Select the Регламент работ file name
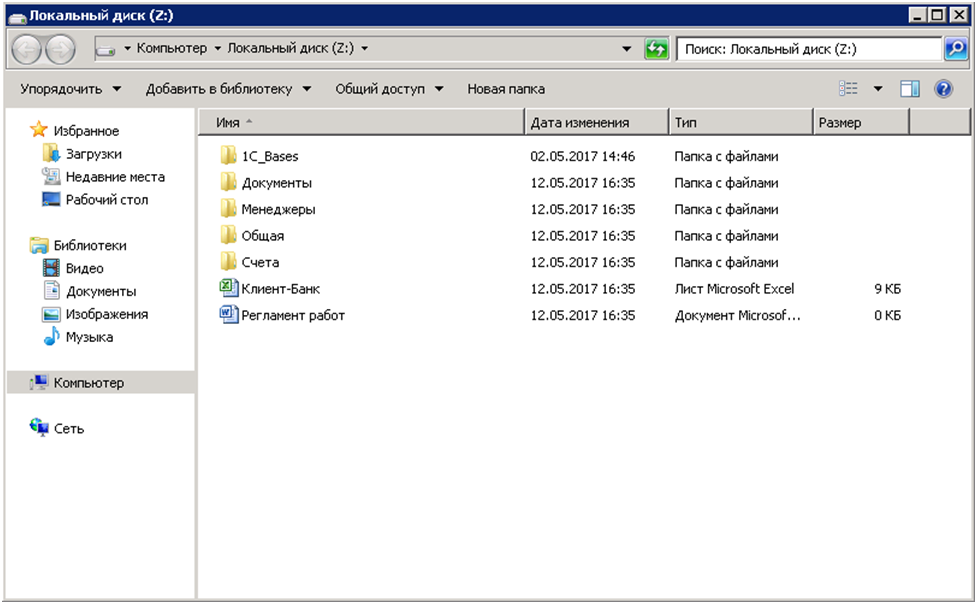Viewport: 977px width, 604px height. [x=293, y=315]
